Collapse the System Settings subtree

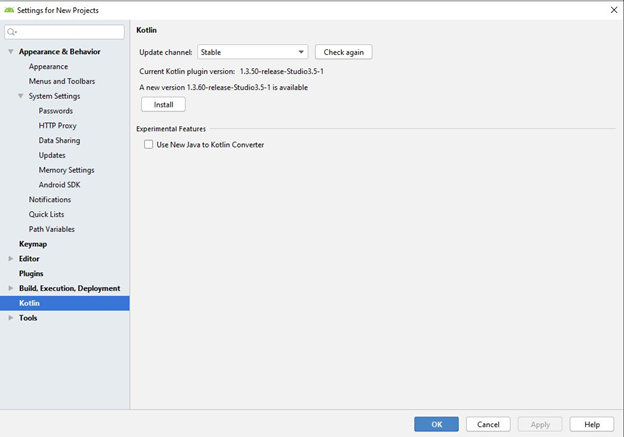tap(21, 96)
